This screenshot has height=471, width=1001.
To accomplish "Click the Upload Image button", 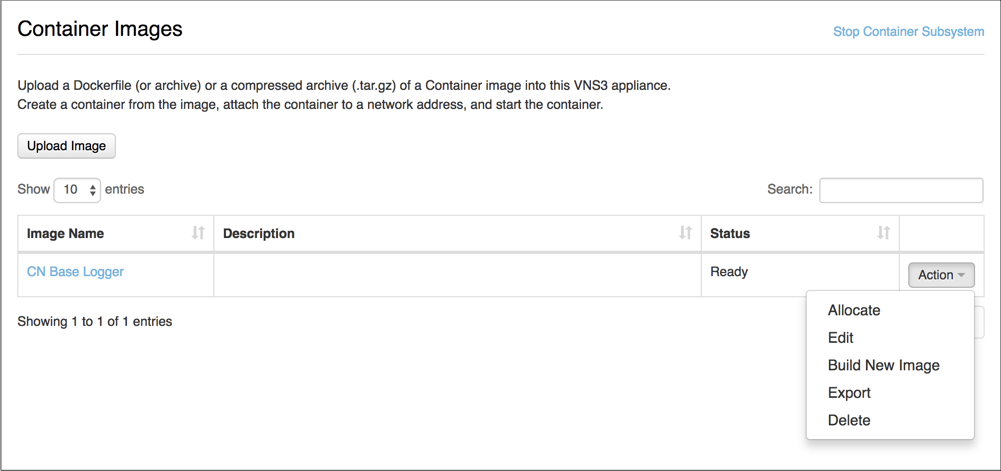I will [66, 146].
